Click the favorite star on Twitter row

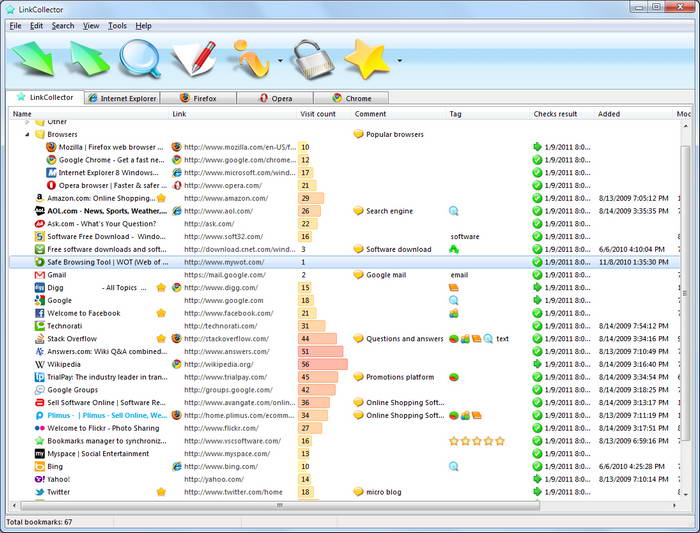pyautogui.click(x=161, y=492)
